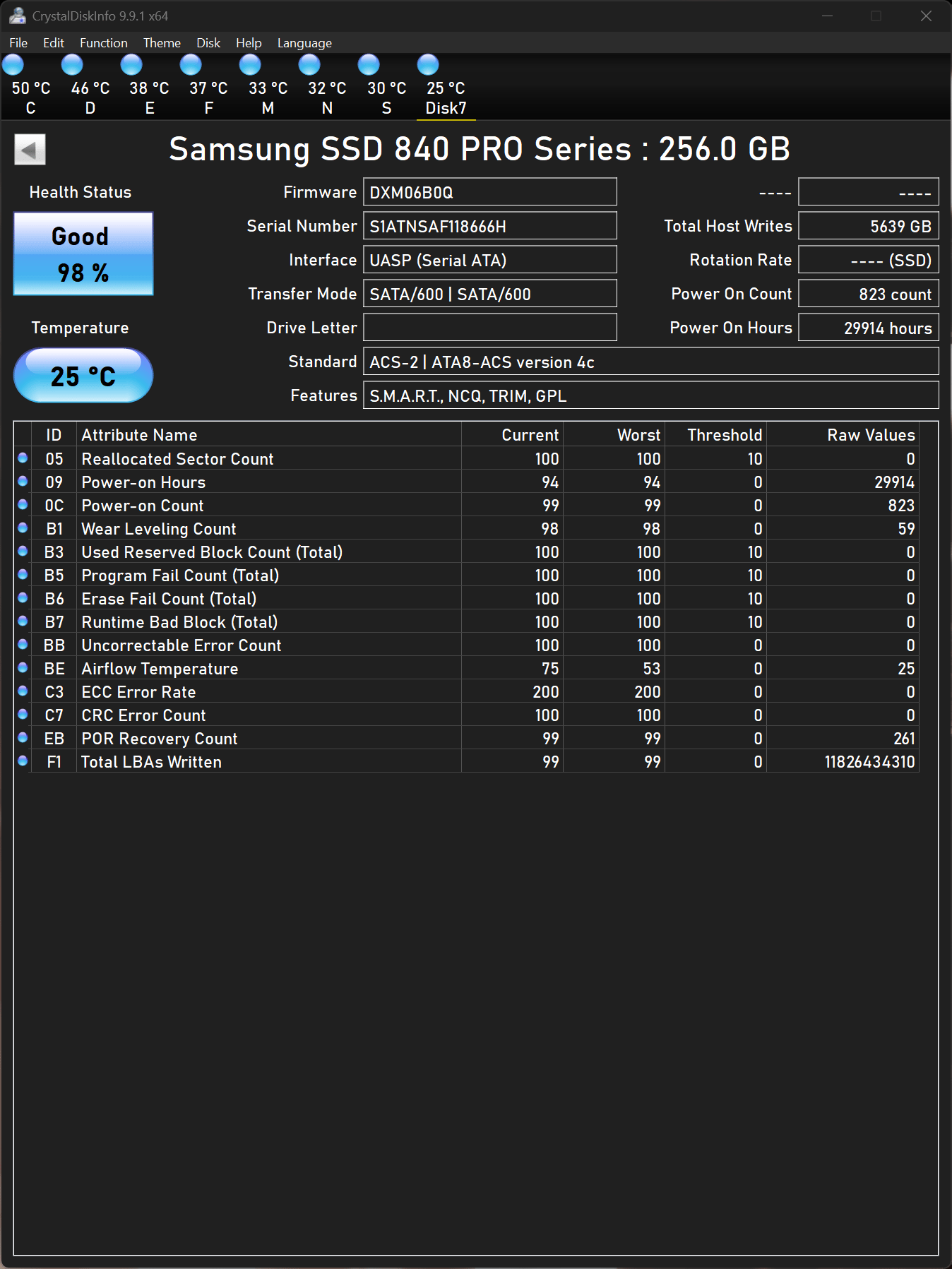Click status dot for CRC Error Count
This screenshot has width=952, height=1269.
tap(23, 714)
